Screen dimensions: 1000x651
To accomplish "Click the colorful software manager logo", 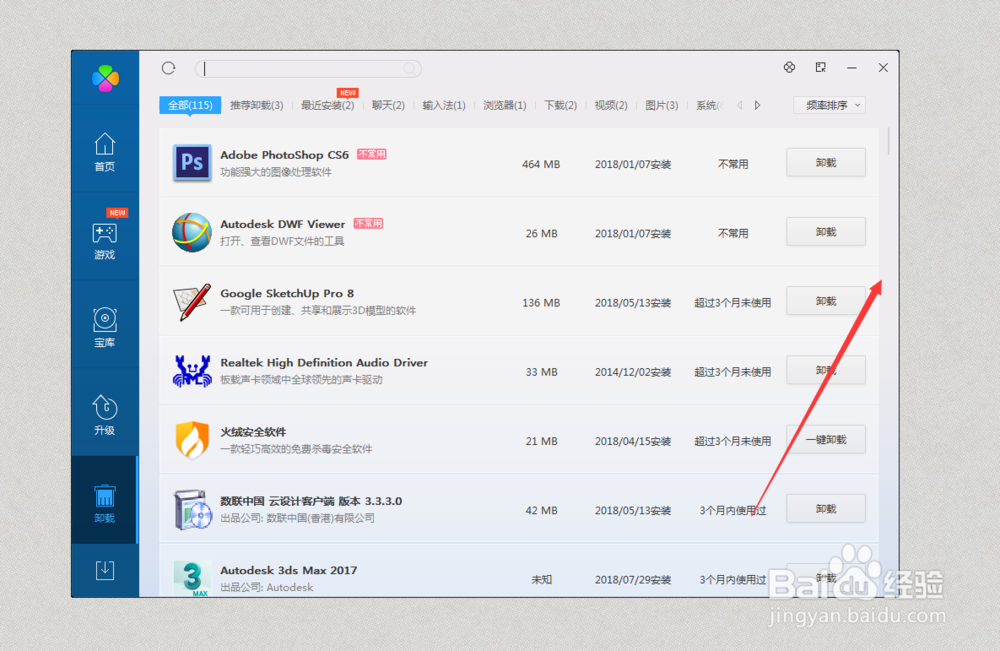I will [x=105, y=78].
